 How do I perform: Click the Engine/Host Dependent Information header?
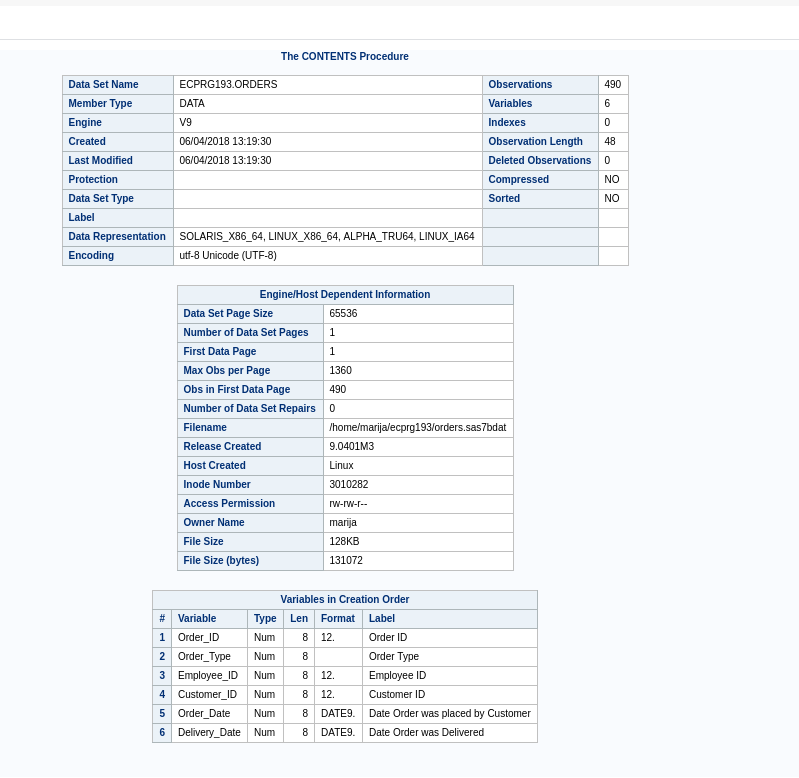(344, 295)
